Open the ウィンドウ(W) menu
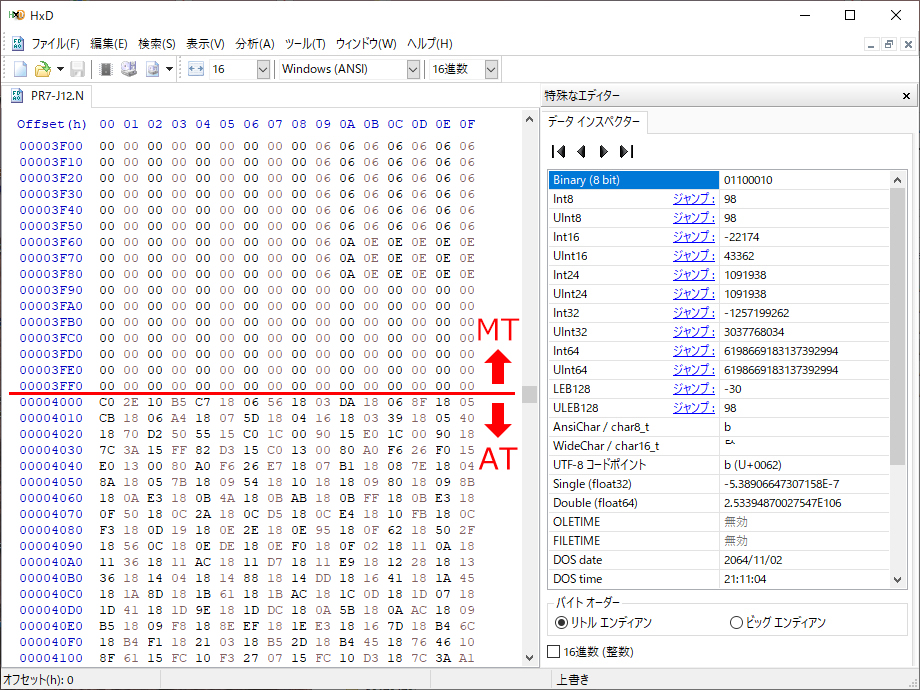 (366, 43)
